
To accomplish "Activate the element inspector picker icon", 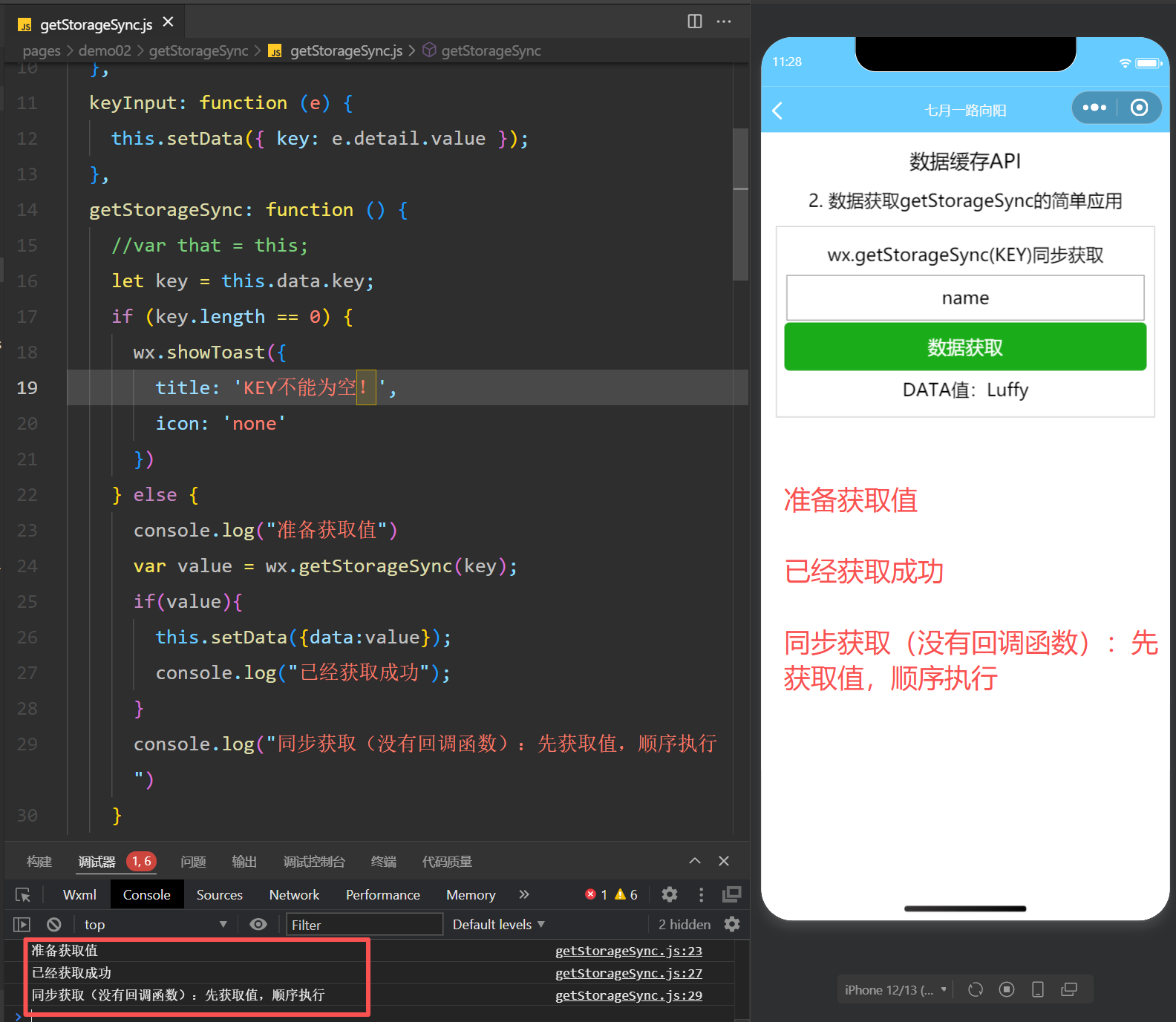I will [x=23, y=895].
